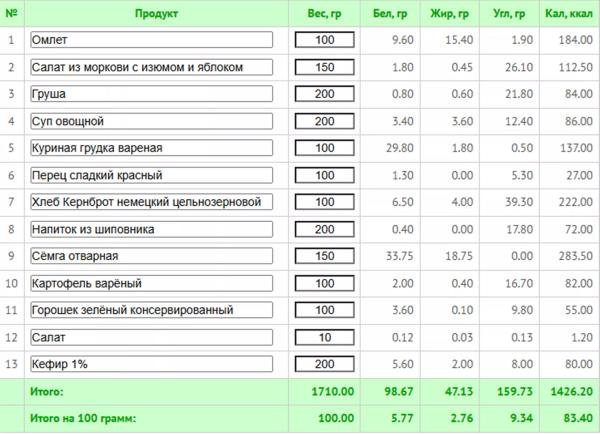Select the weight field for Омлет
This screenshot has height=434, width=600.
(x=324, y=40)
